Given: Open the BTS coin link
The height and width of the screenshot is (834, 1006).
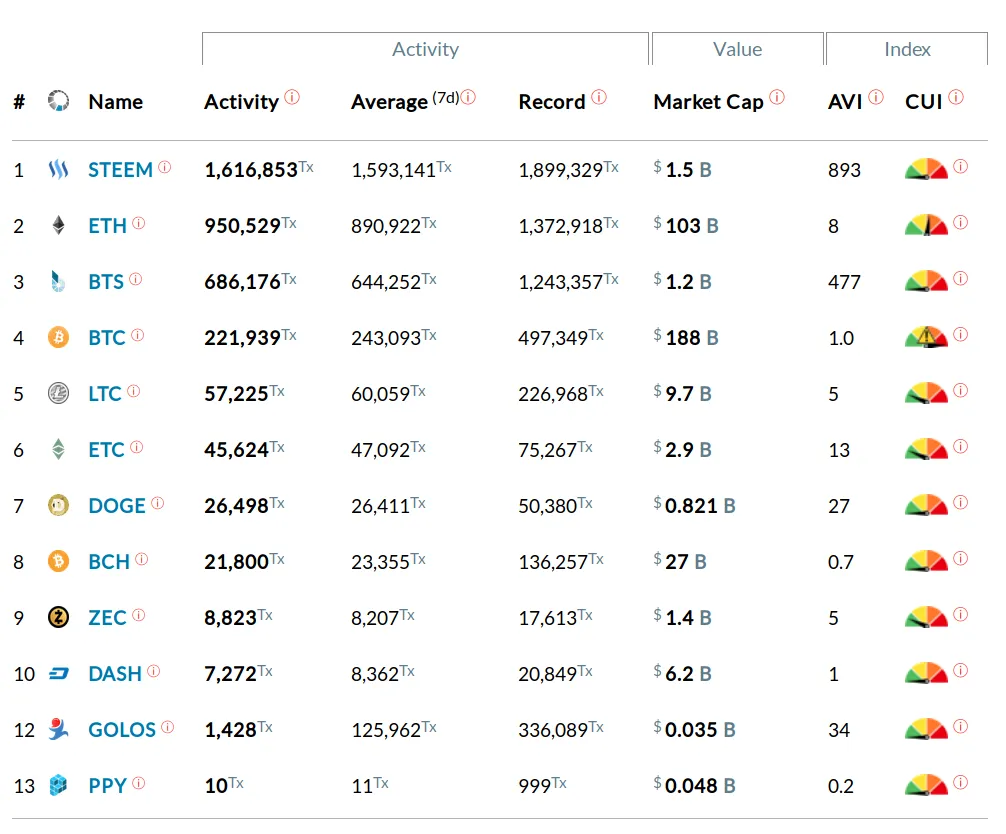Looking at the screenshot, I should (x=106, y=282).
